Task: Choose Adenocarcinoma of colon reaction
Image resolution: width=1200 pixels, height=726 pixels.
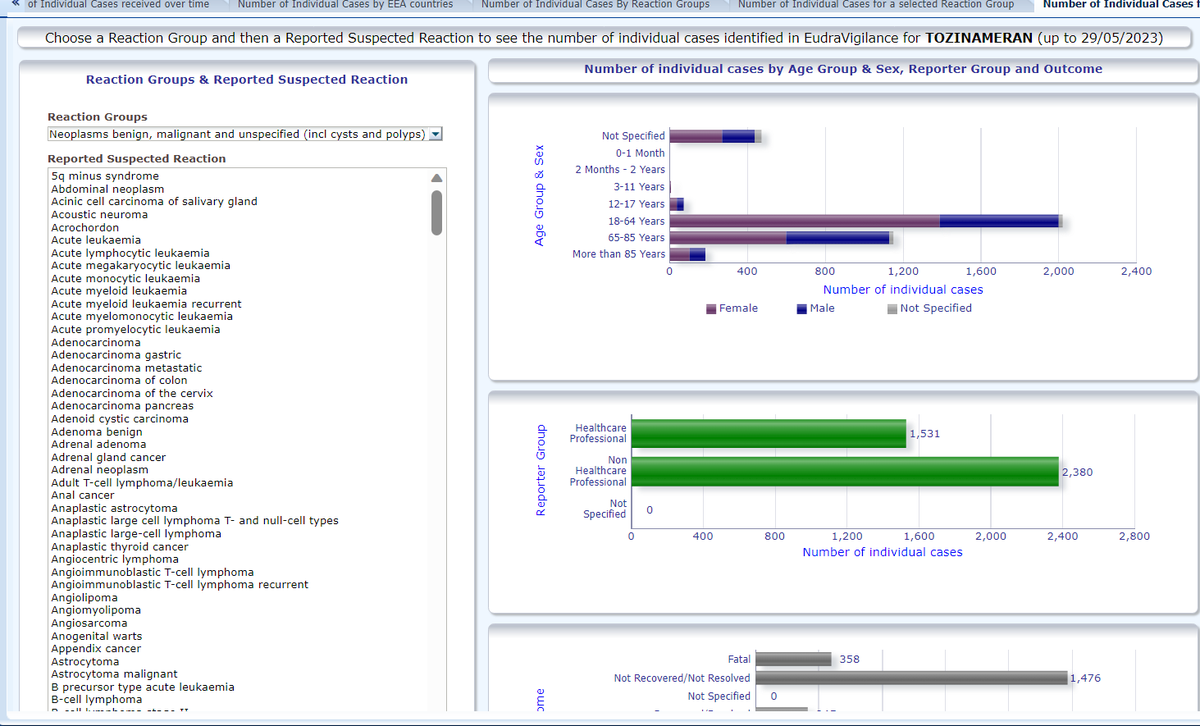Action: 119,380
